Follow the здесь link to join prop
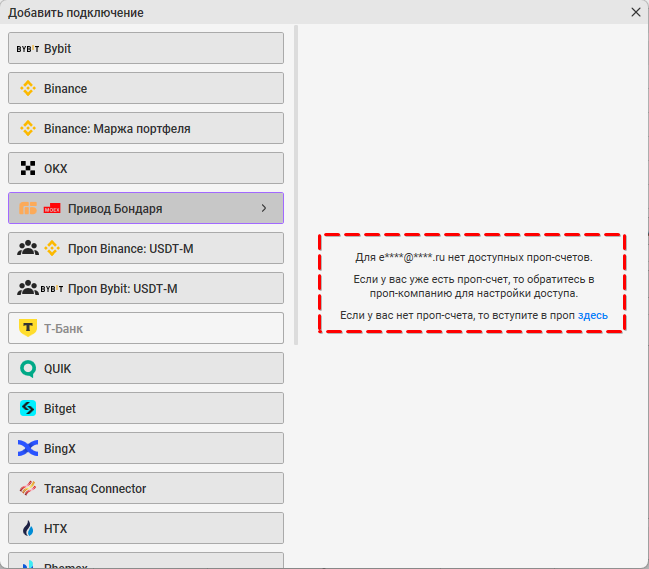Image resolution: width=649 pixels, height=569 pixels. [x=593, y=315]
